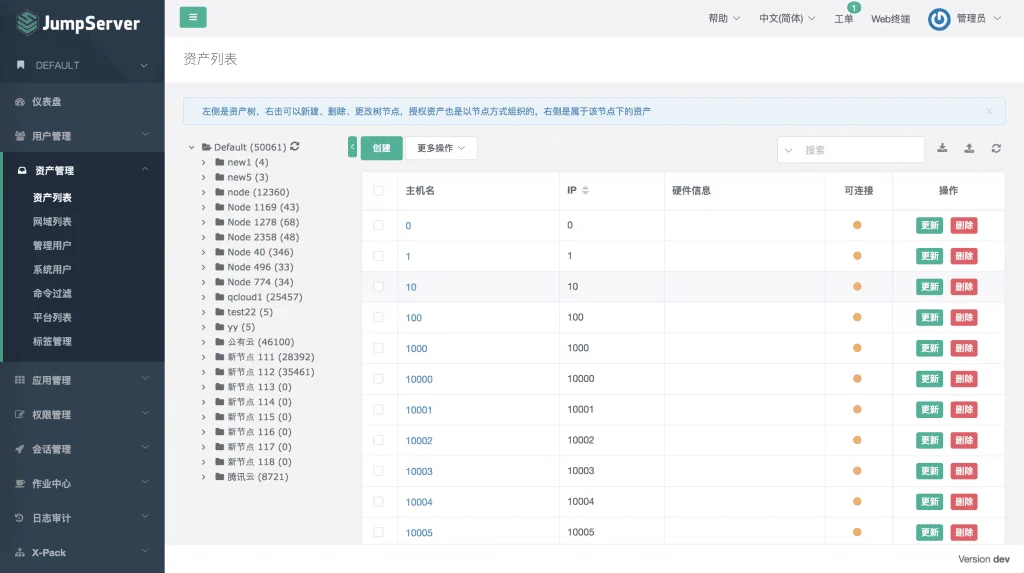Expand the 公有云 (46100) tree node
This screenshot has height=573, width=1024.
tap(204, 342)
